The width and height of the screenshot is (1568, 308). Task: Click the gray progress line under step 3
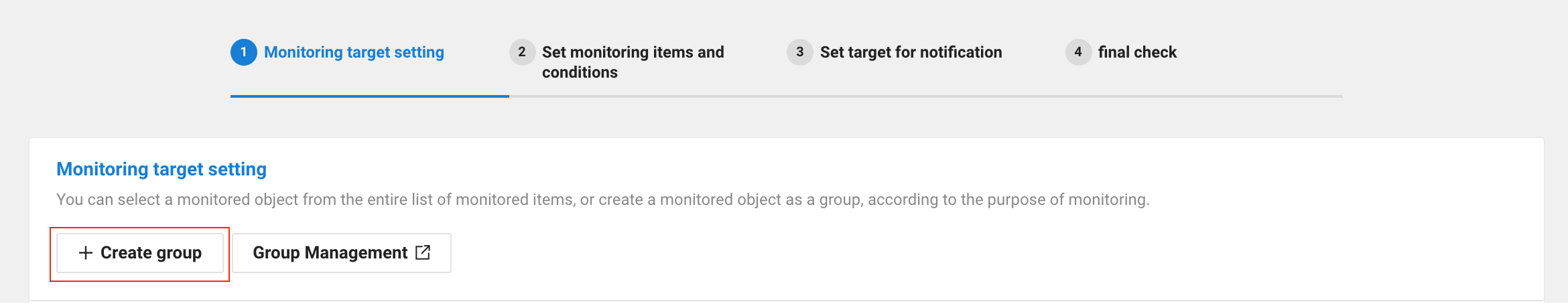(x=925, y=96)
